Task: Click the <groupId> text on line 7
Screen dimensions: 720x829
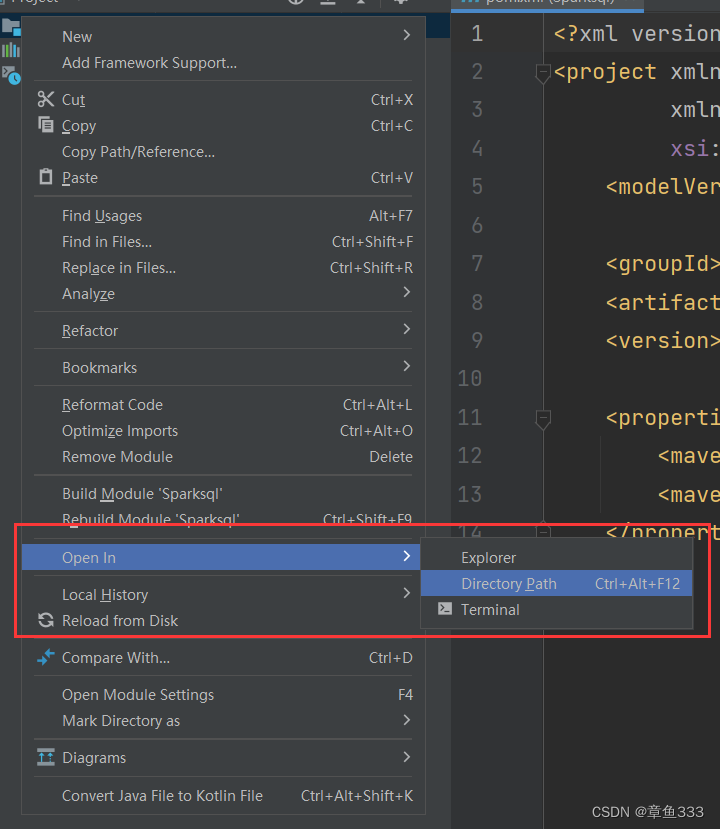Action: pyautogui.click(x=662, y=263)
